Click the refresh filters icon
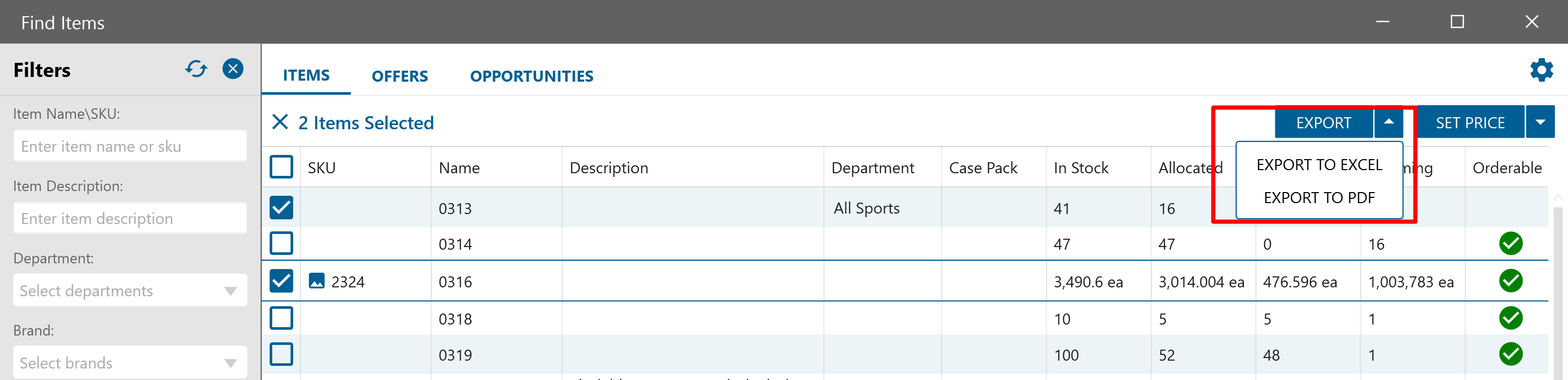 tap(196, 69)
